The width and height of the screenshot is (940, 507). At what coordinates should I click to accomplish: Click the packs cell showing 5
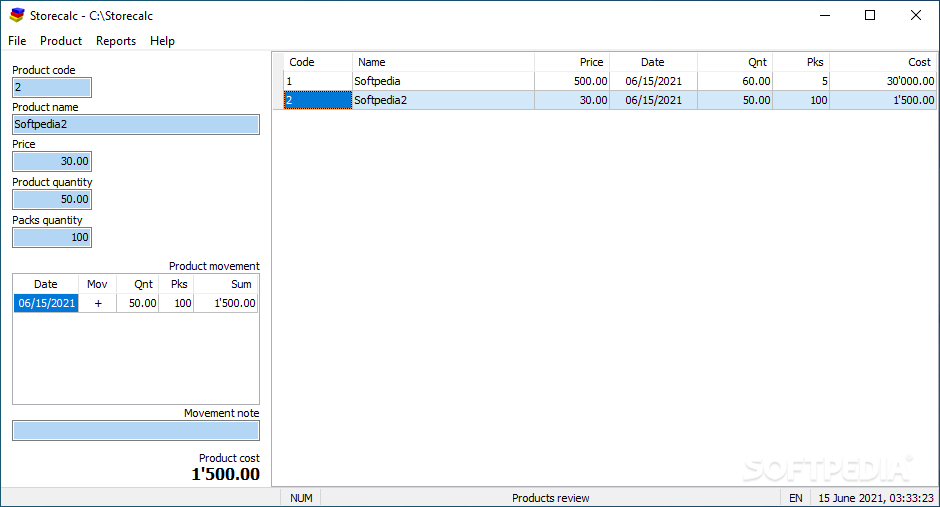tap(801, 82)
